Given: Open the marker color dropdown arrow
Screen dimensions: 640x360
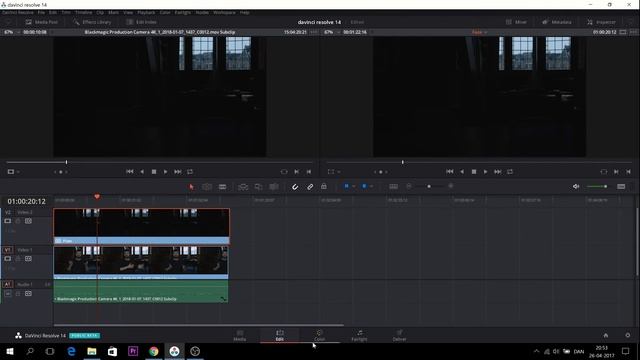Looking at the screenshot, I should [371, 187].
